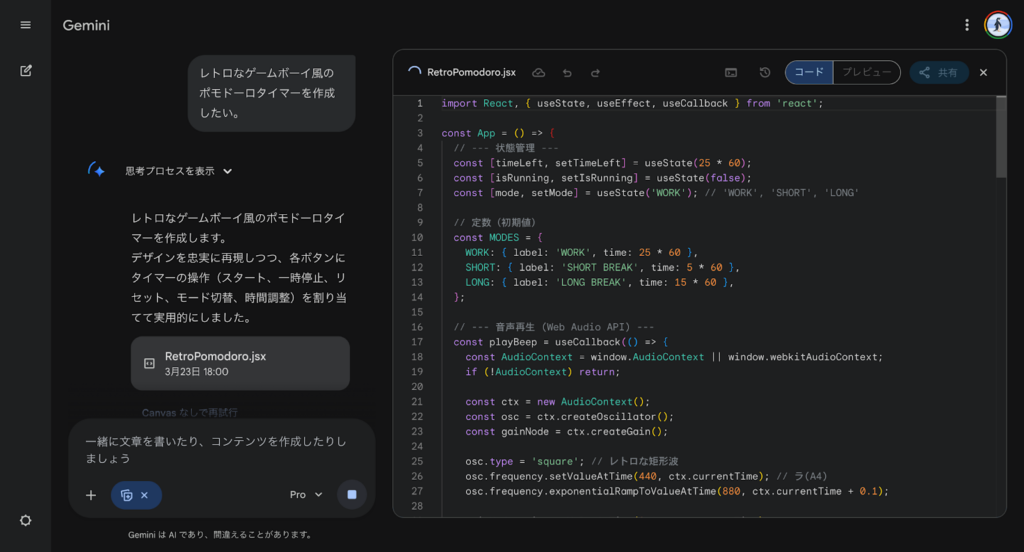
Task: Remove the Canvas tool chip
Action: point(144,495)
